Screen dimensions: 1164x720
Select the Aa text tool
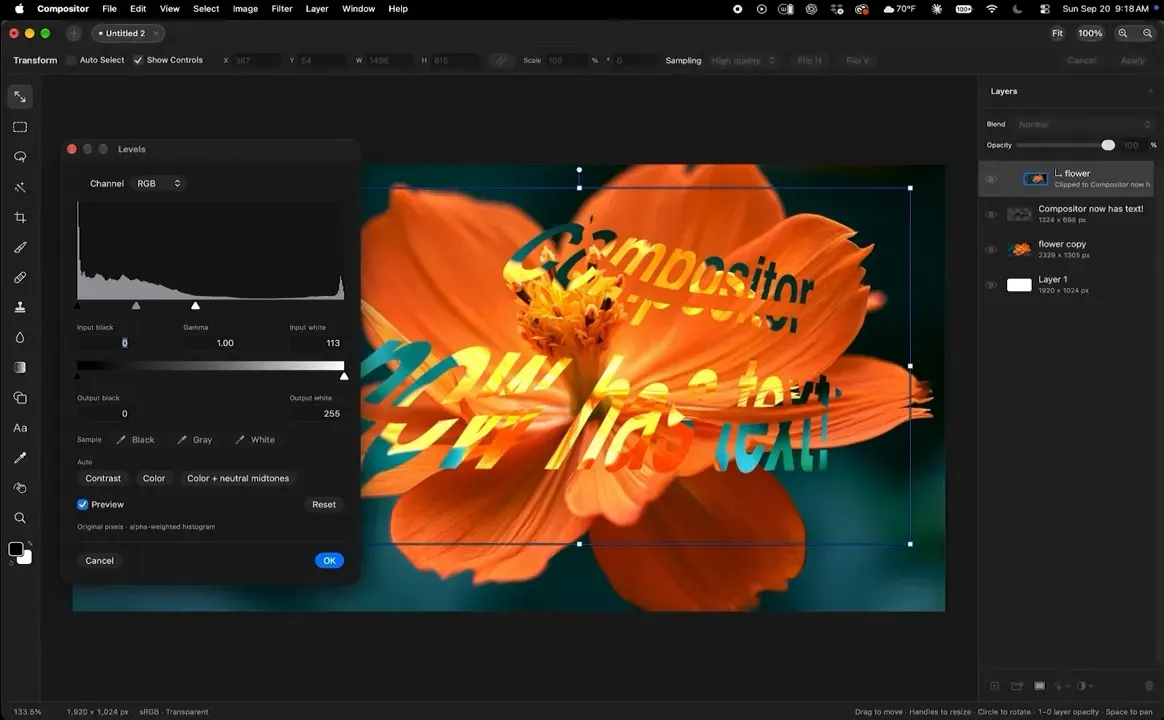pyautogui.click(x=20, y=428)
